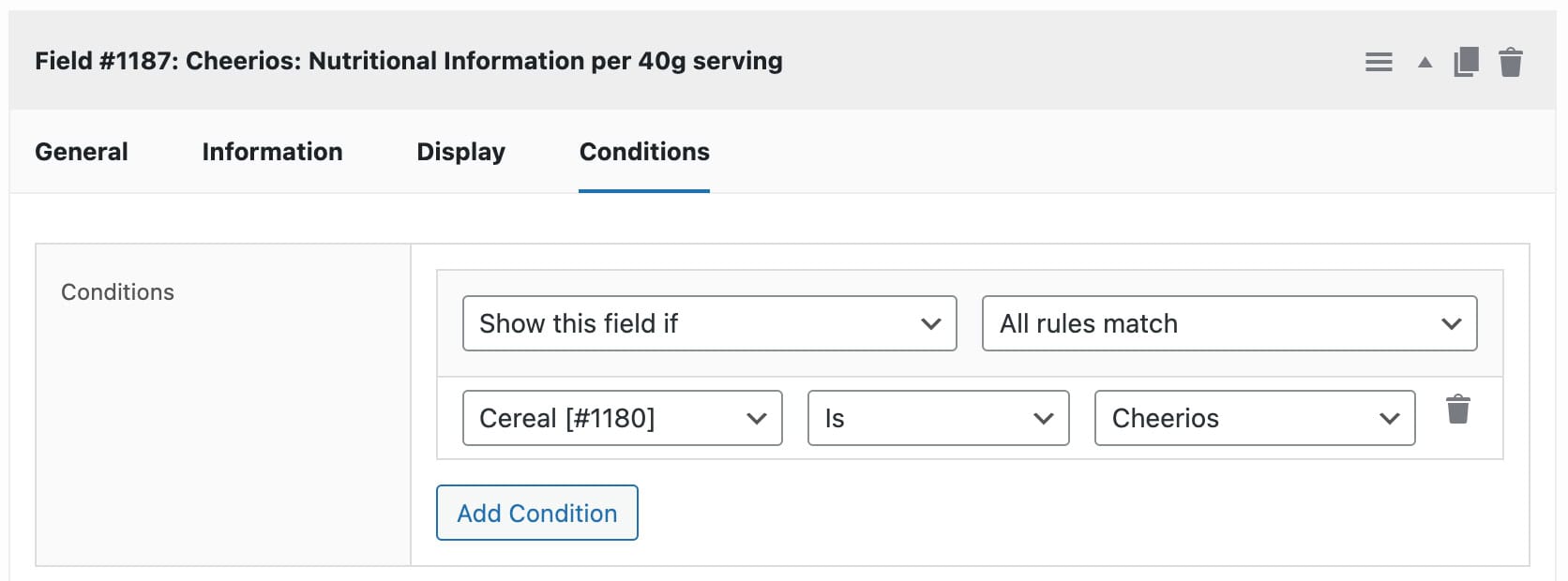Change the 'Is' operator dropdown

(x=938, y=418)
